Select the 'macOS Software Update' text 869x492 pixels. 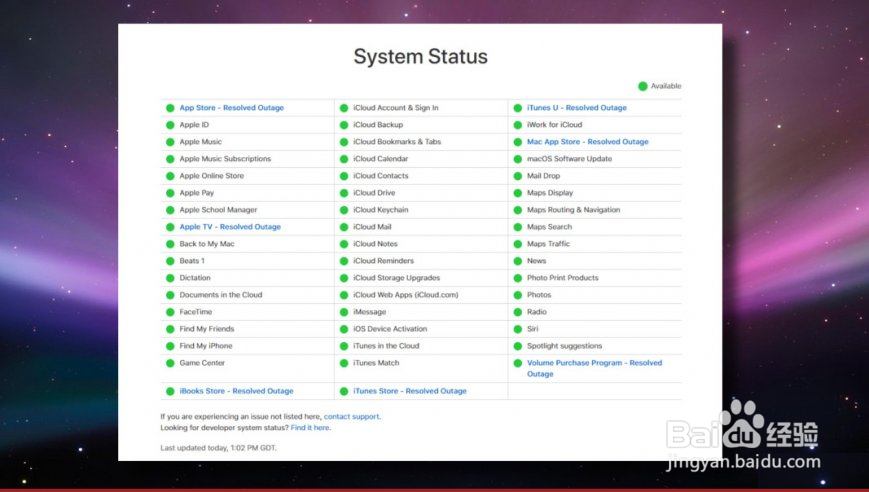(570, 159)
